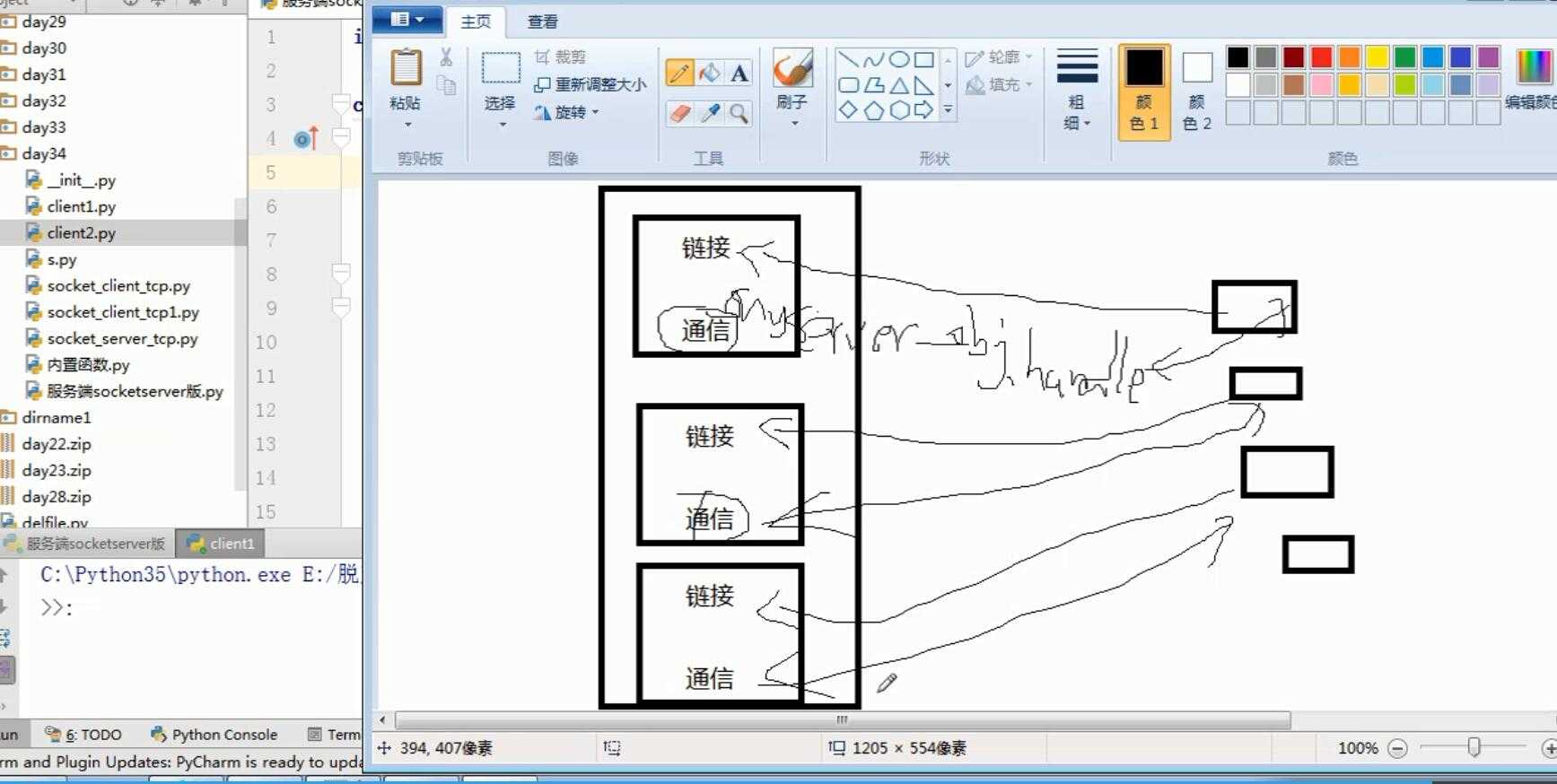Screen dimensions: 1557x784
Task: Open the 6: TODO tool window
Action: (x=83, y=735)
